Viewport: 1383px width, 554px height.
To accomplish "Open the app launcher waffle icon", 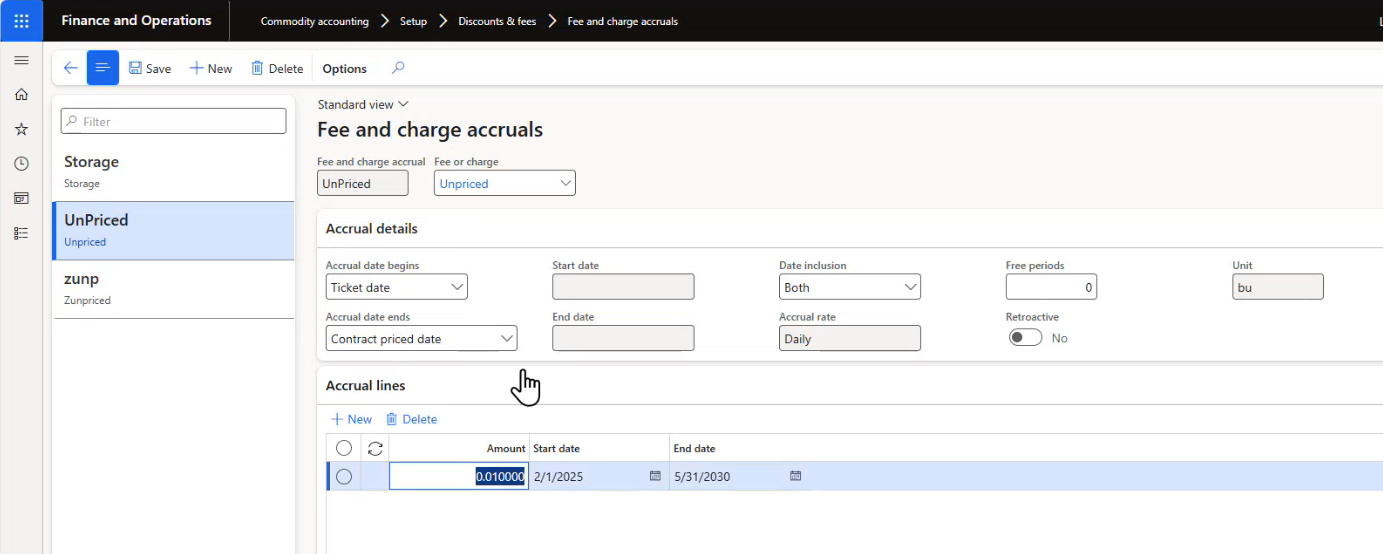I will click(21, 20).
